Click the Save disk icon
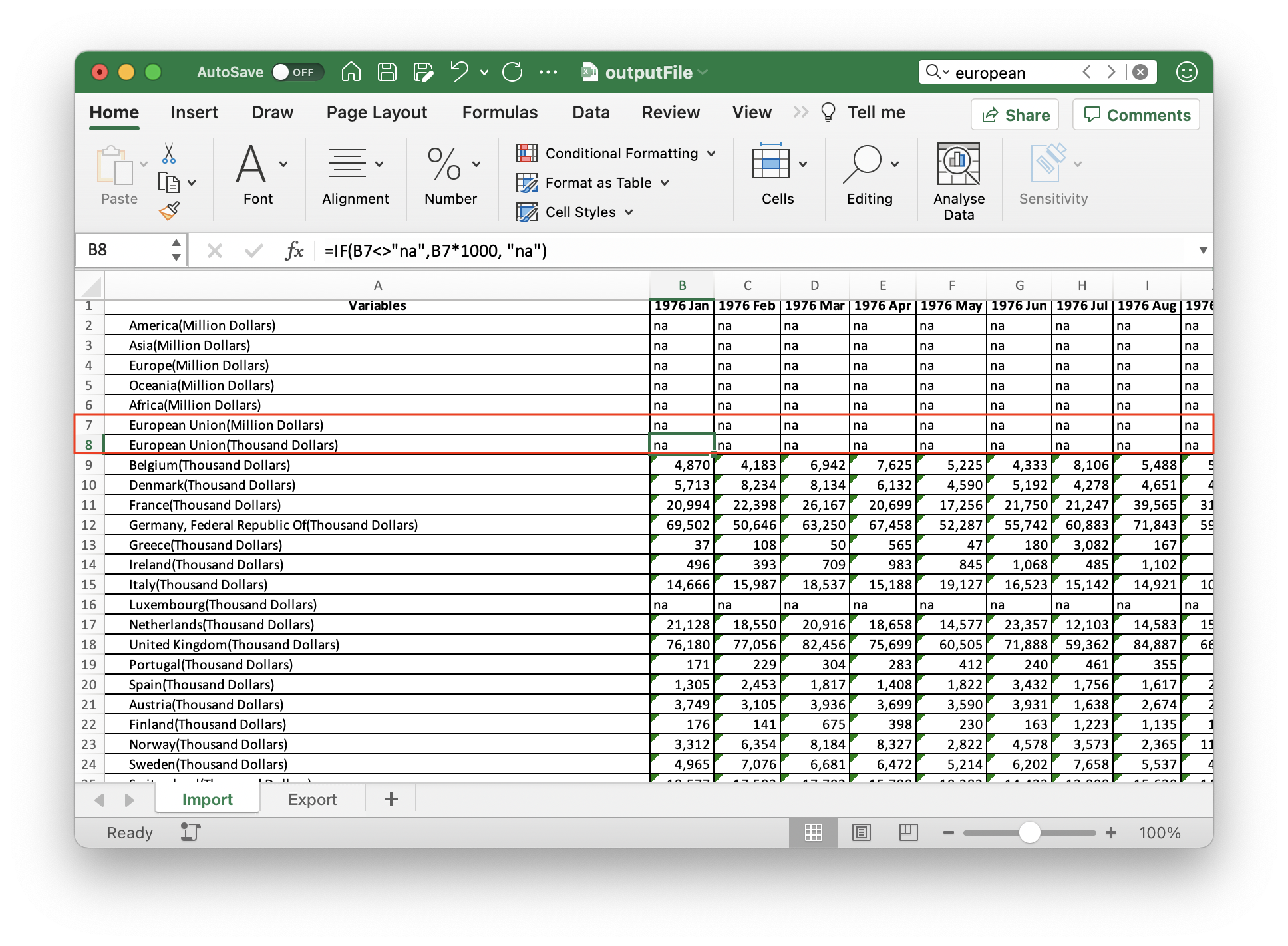 point(387,72)
